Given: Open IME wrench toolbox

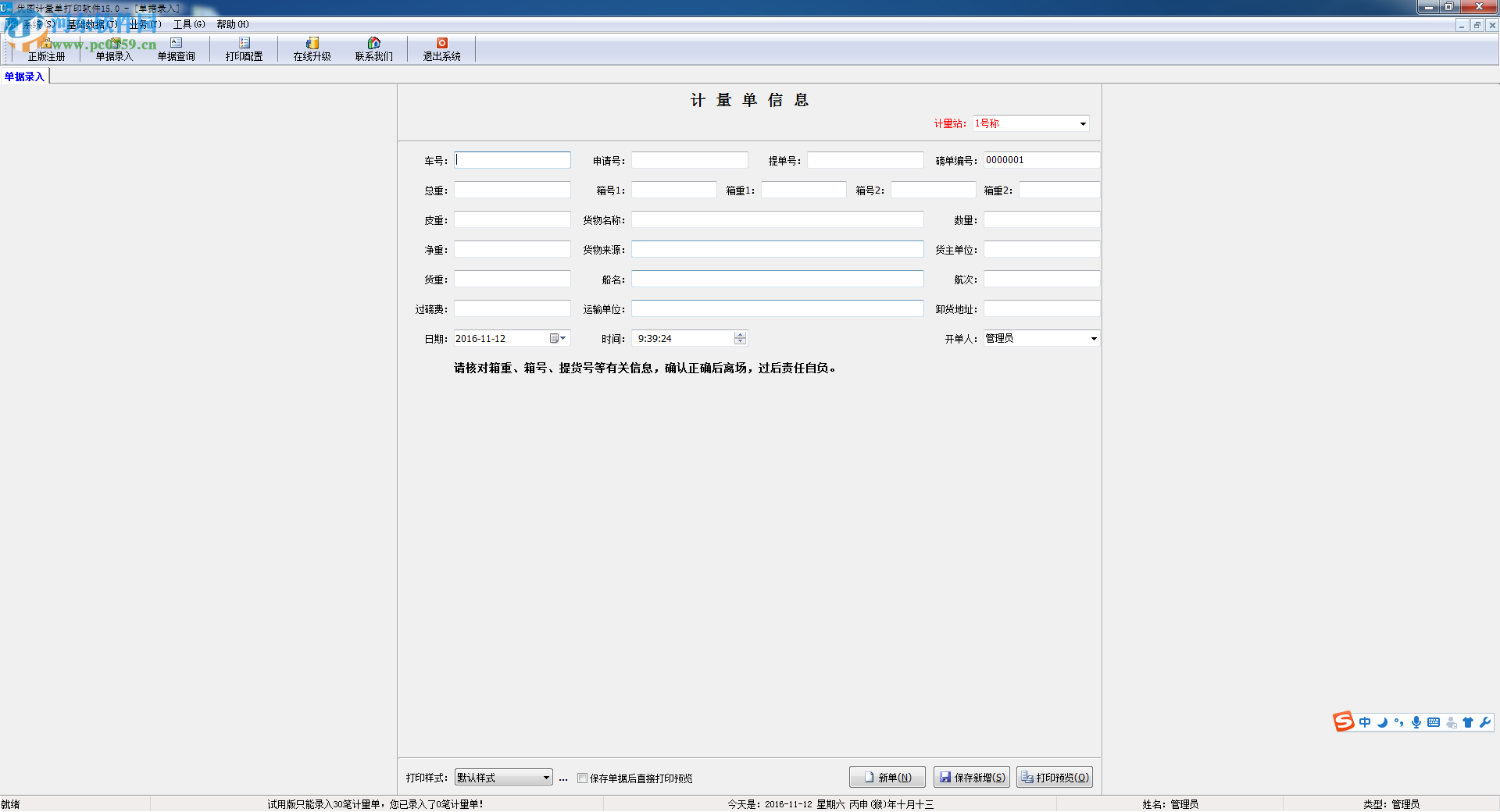Looking at the screenshot, I should [x=1485, y=722].
